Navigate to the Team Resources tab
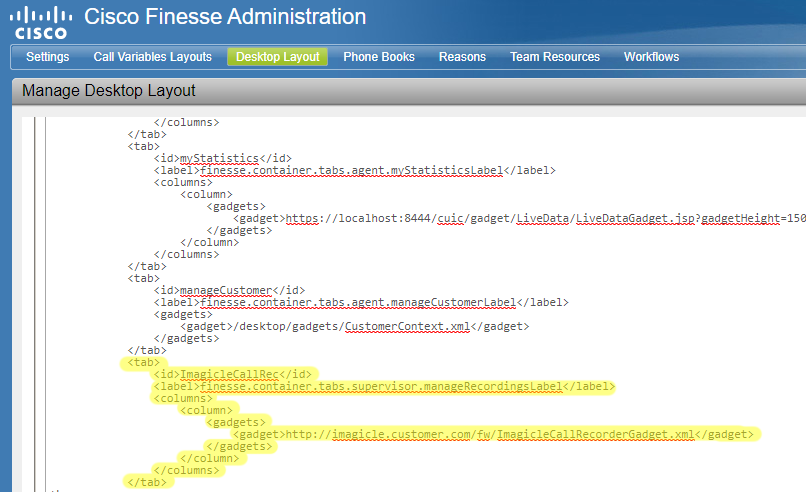The image size is (806, 492). coord(555,57)
